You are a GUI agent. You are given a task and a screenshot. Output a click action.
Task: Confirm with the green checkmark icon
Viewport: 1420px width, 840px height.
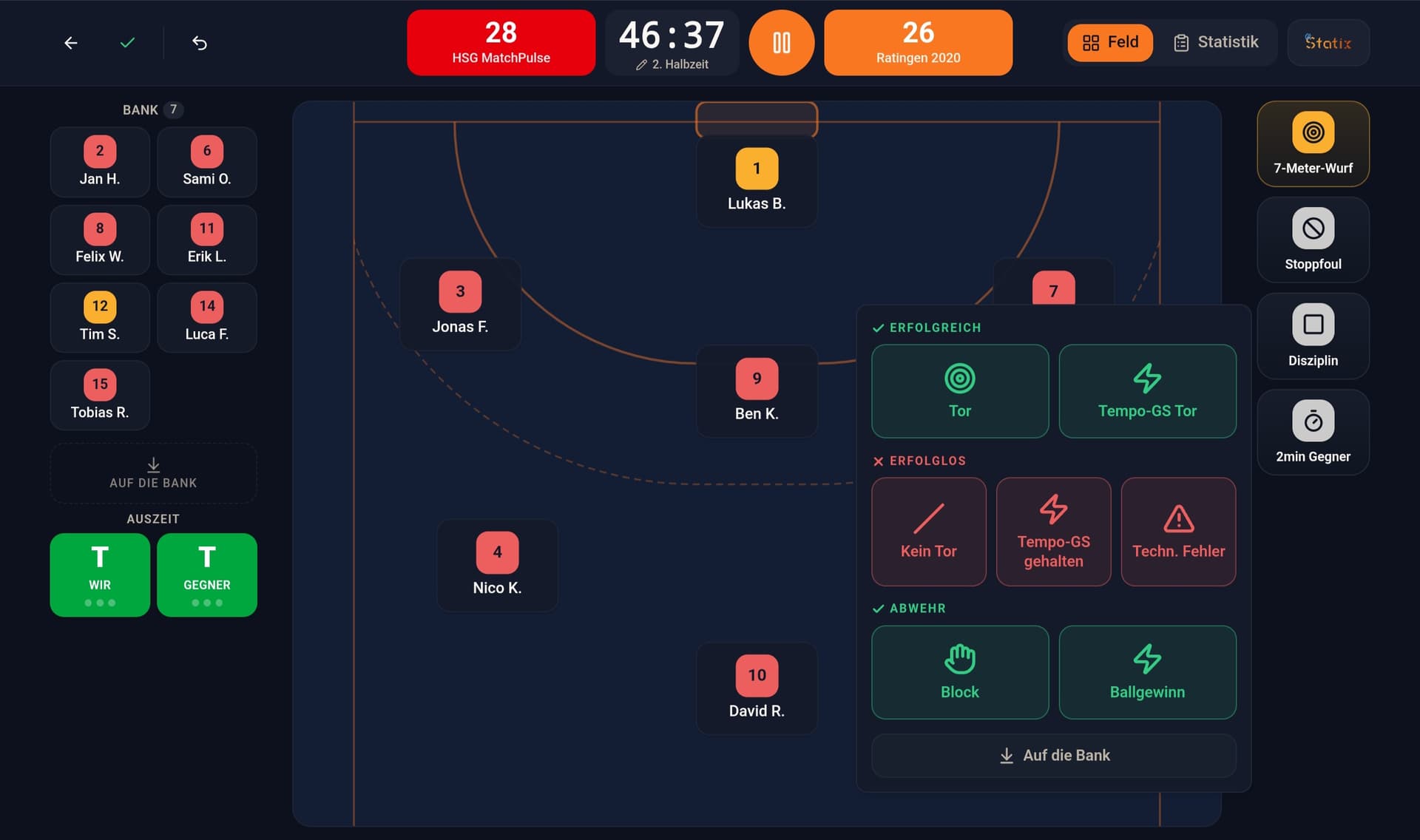click(127, 43)
